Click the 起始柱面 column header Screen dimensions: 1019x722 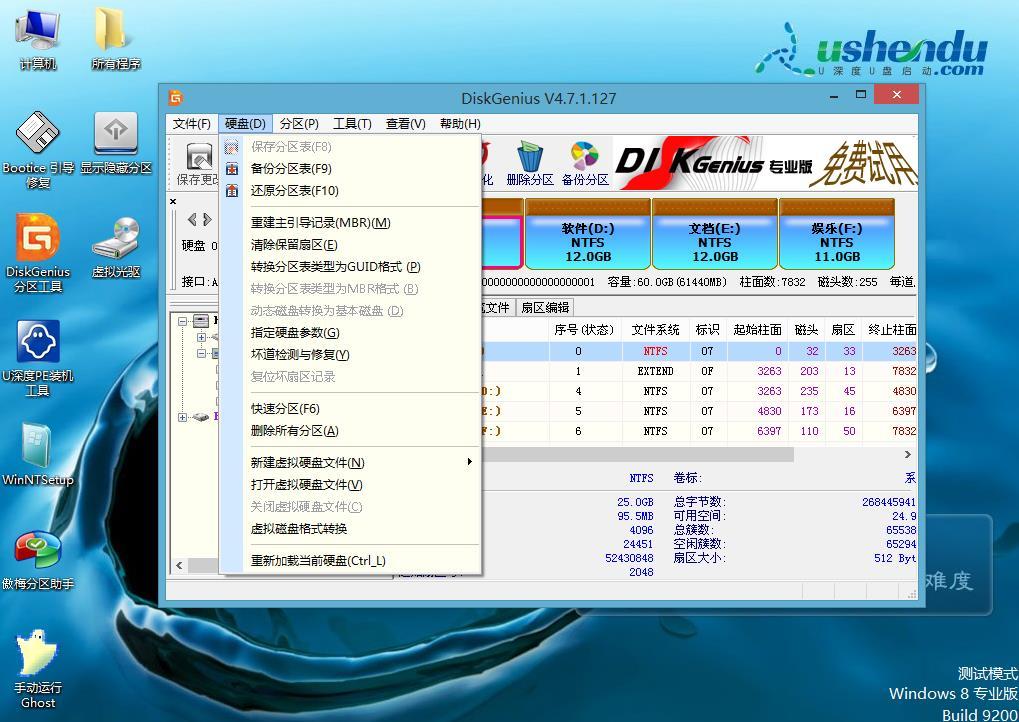[x=757, y=330]
